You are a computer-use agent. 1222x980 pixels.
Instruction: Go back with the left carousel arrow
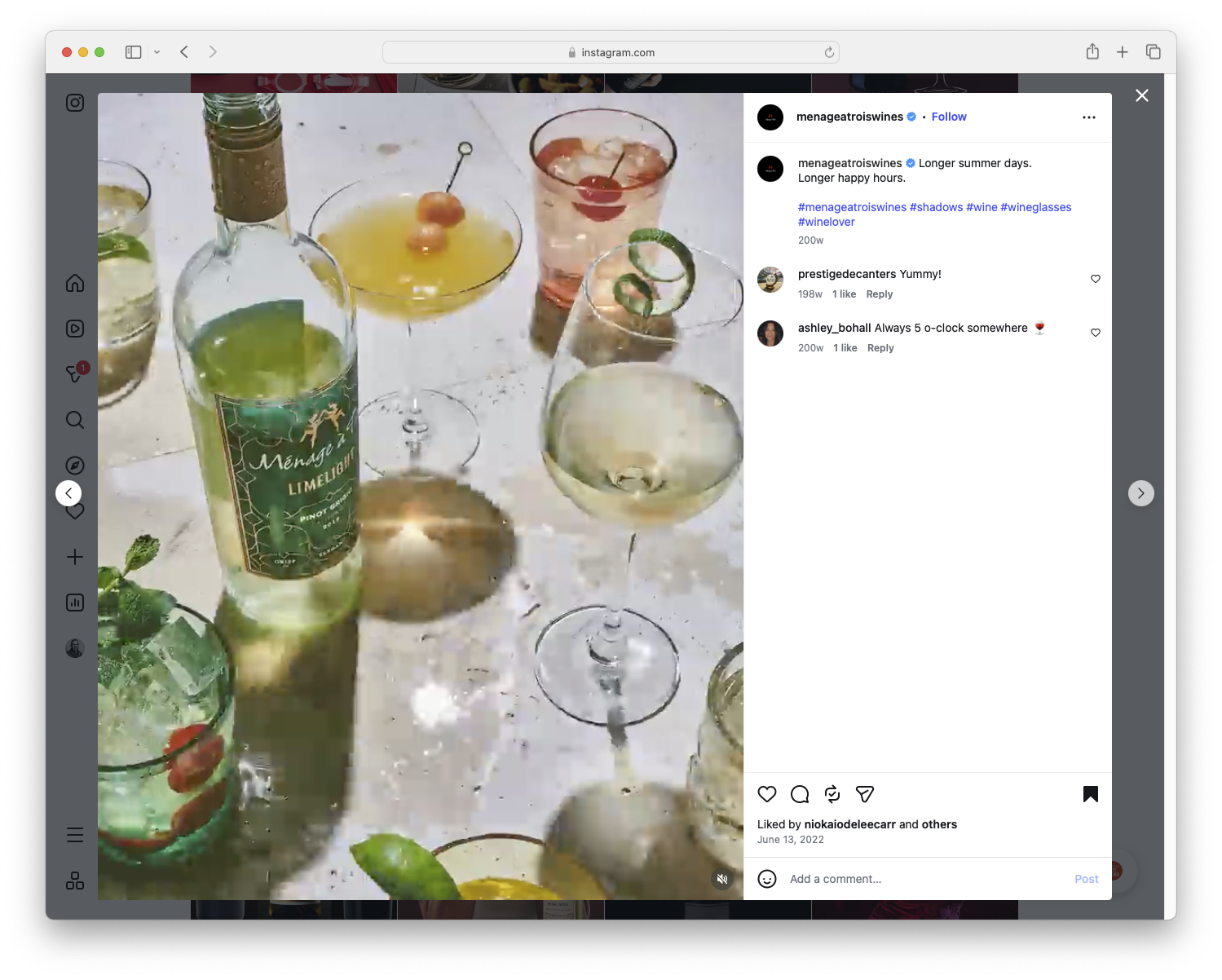click(68, 492)
